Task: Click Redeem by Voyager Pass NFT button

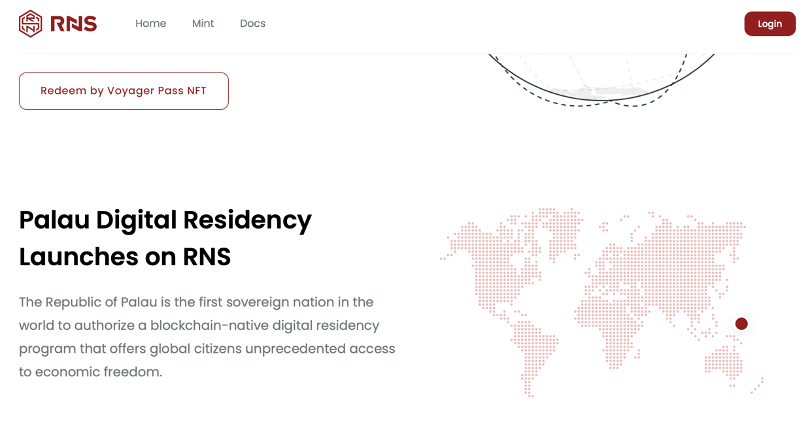Action: (x=124, y=91)
